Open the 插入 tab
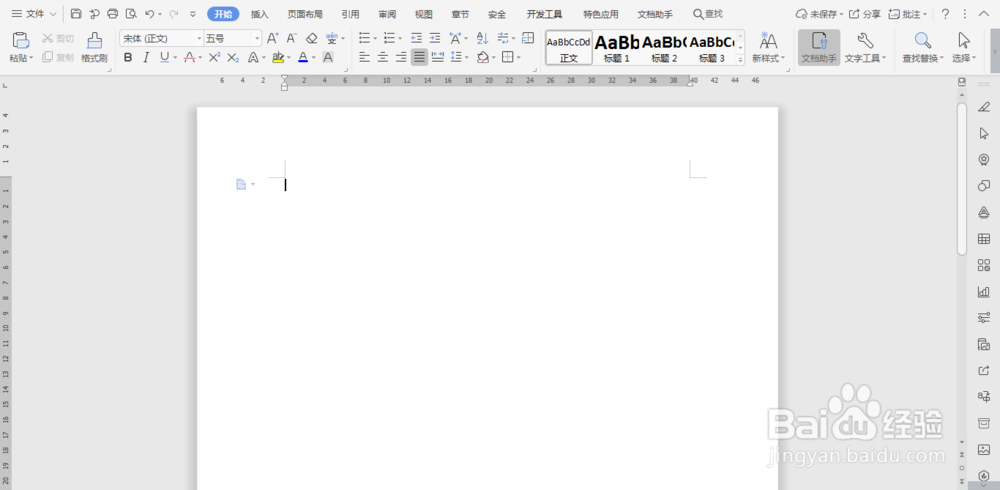 tap(260, 14)
